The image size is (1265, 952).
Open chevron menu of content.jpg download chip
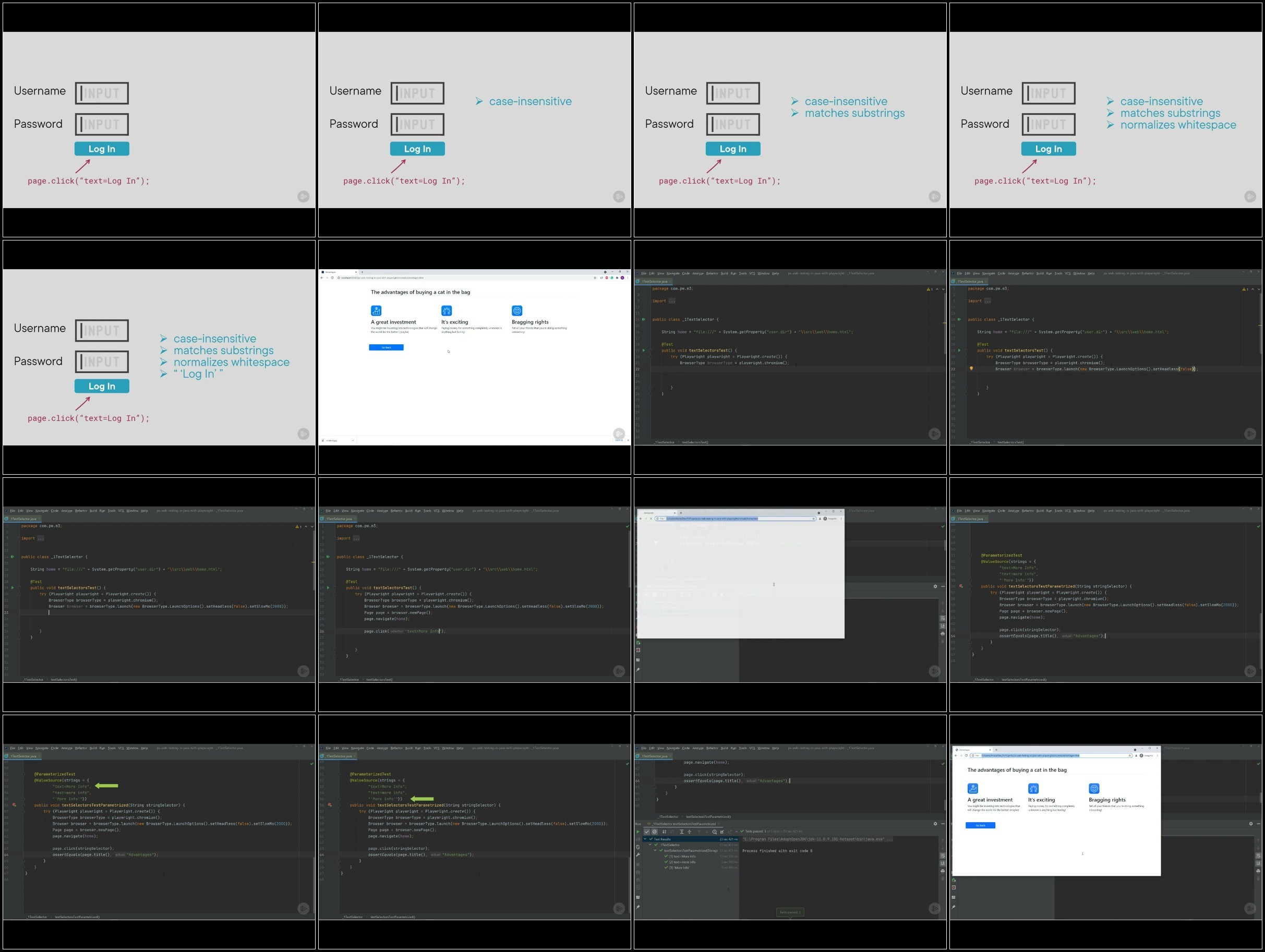pyautogui.click(x=353, y=440)
